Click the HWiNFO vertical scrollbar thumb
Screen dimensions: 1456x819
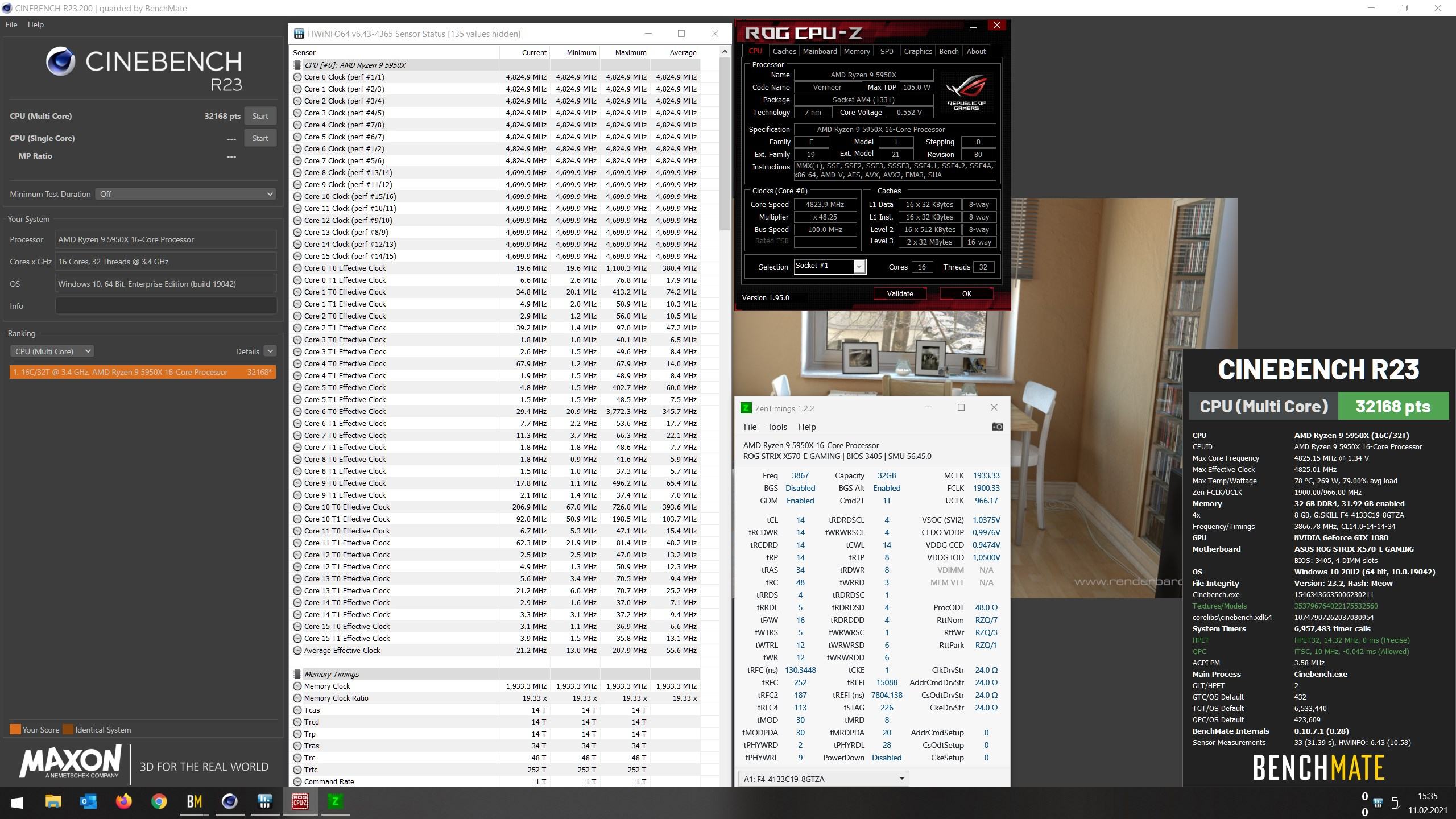pyautogui.click(x=724, y=144)
